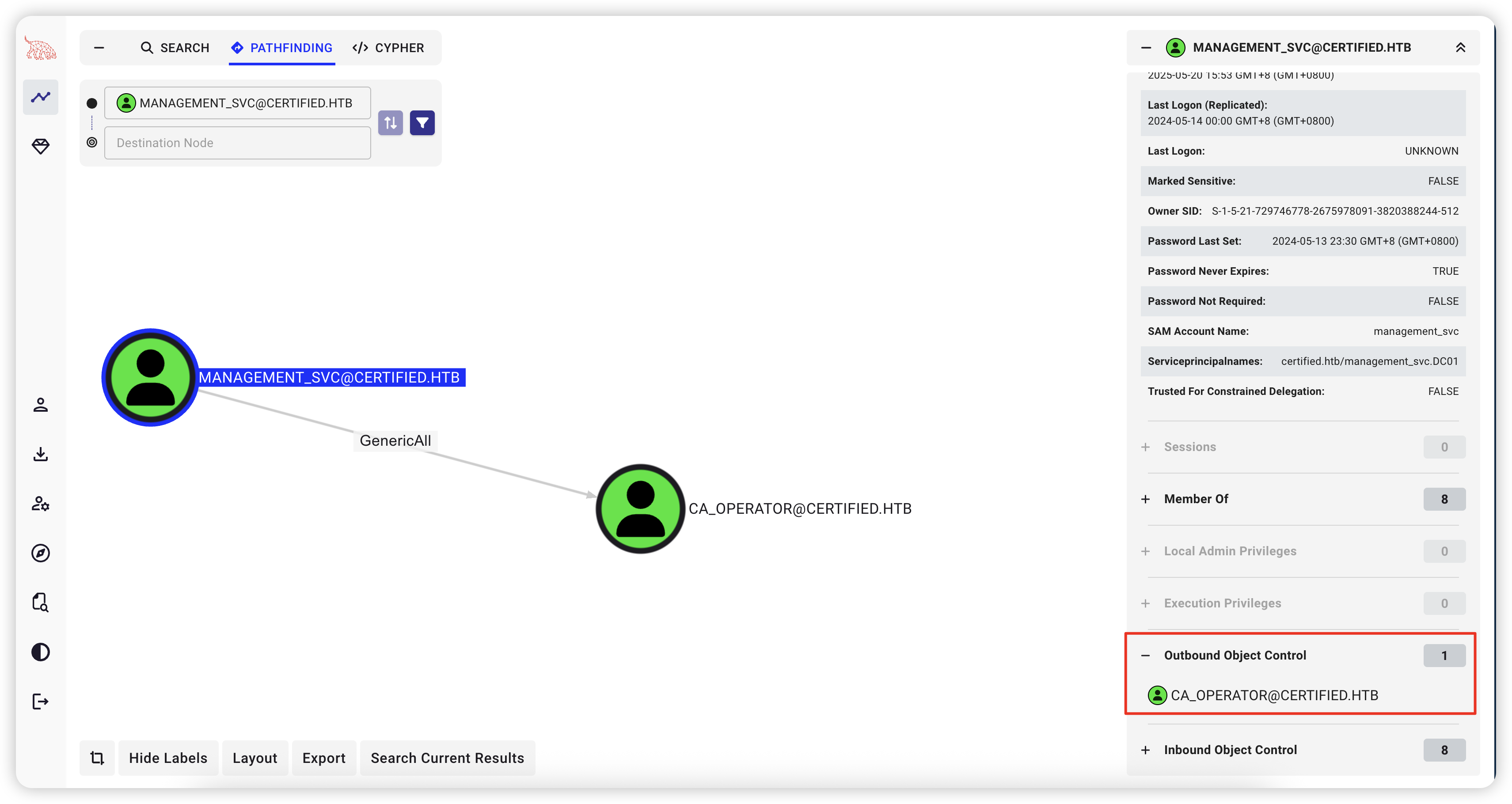Open the administration user-gear icon

click(41, 504)
